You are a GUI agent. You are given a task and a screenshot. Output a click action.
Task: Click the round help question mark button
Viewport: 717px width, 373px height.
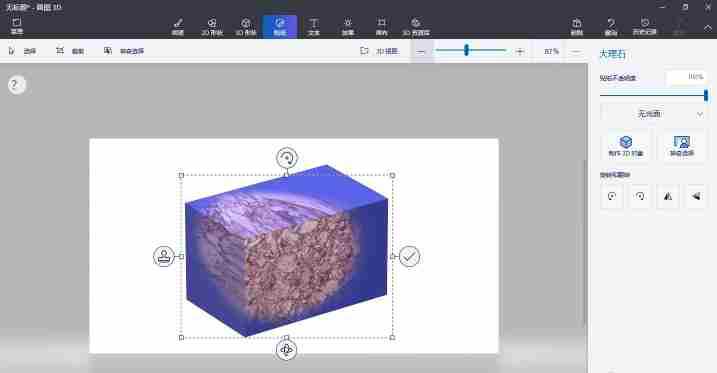click(16, 85)
